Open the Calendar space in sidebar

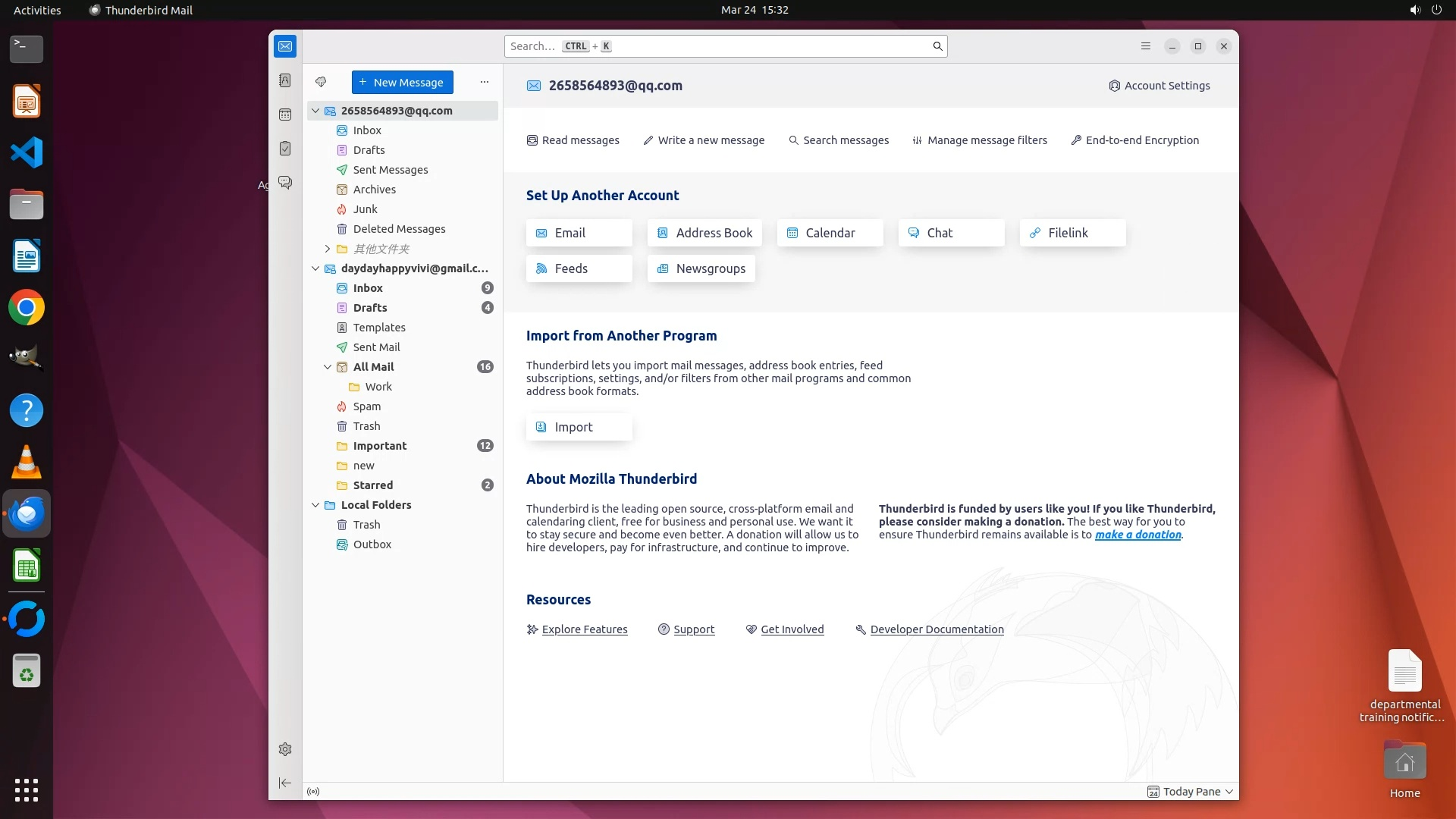tap(285, 115)
